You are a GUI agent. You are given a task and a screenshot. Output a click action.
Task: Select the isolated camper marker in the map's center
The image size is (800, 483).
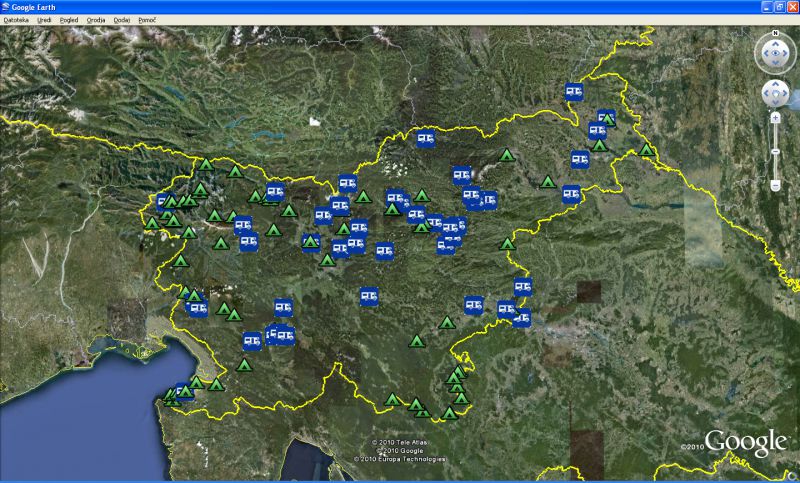[369, 296]
